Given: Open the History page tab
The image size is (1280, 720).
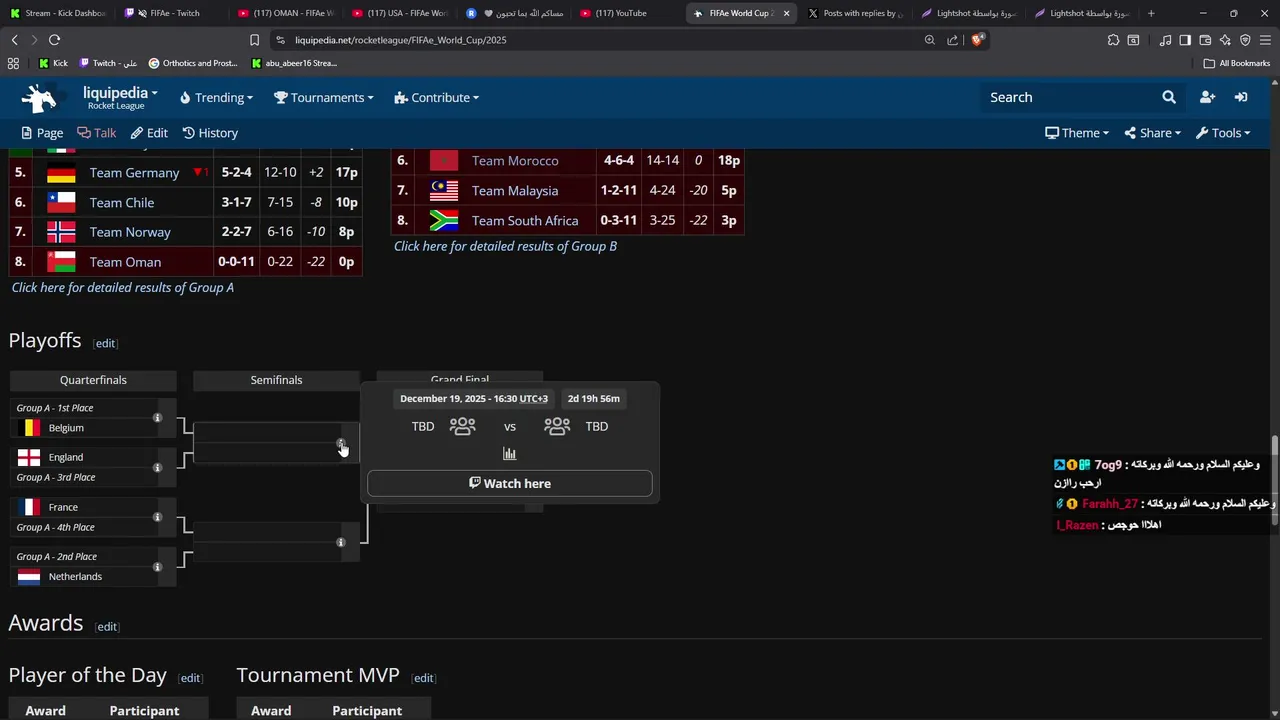Looking at the screenshot, I should [210, 133].
